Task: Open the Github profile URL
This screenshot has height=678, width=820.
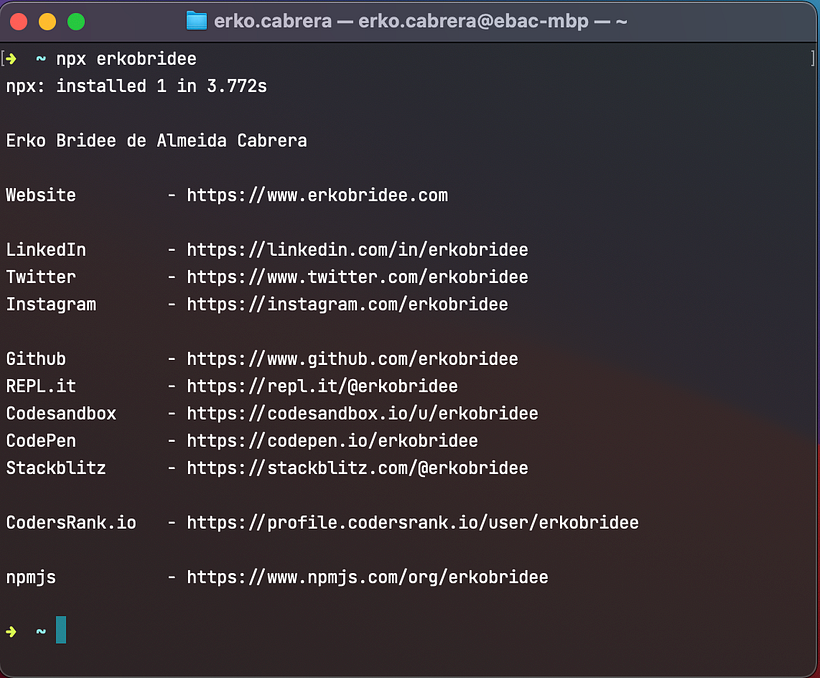Action: [351, 358]
